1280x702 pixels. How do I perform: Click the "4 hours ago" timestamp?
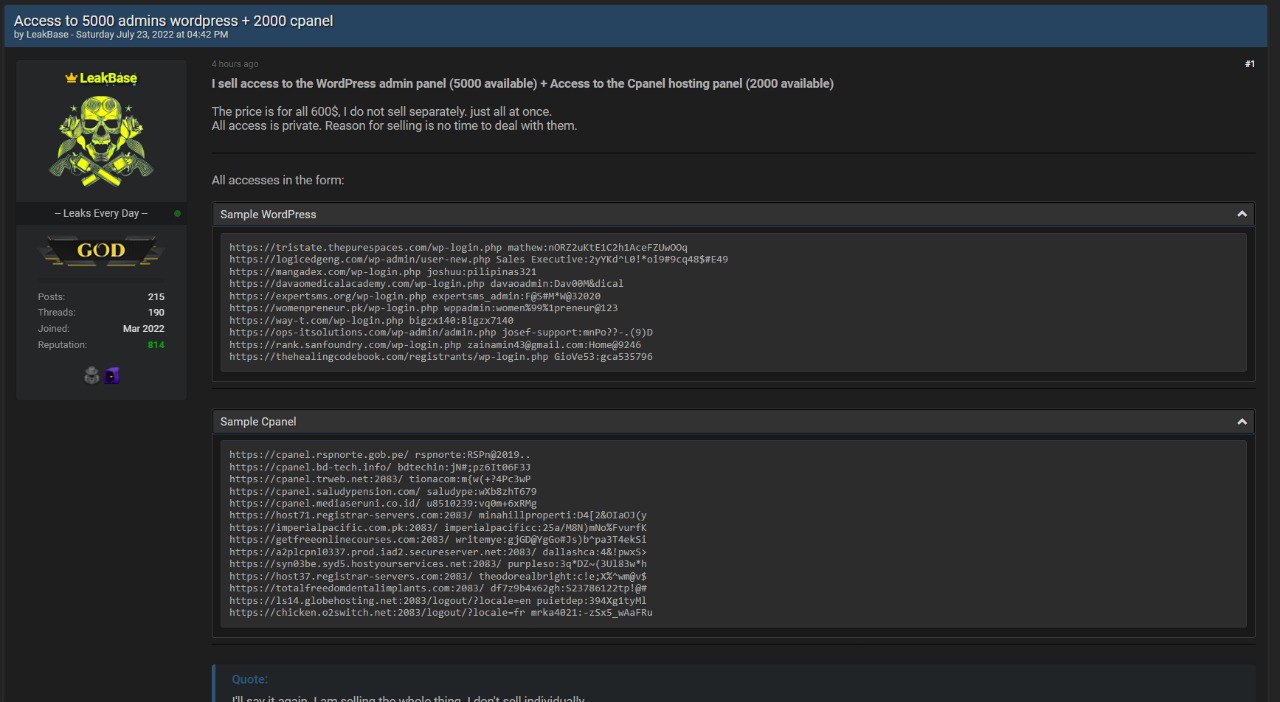click(x=235, y=64)
